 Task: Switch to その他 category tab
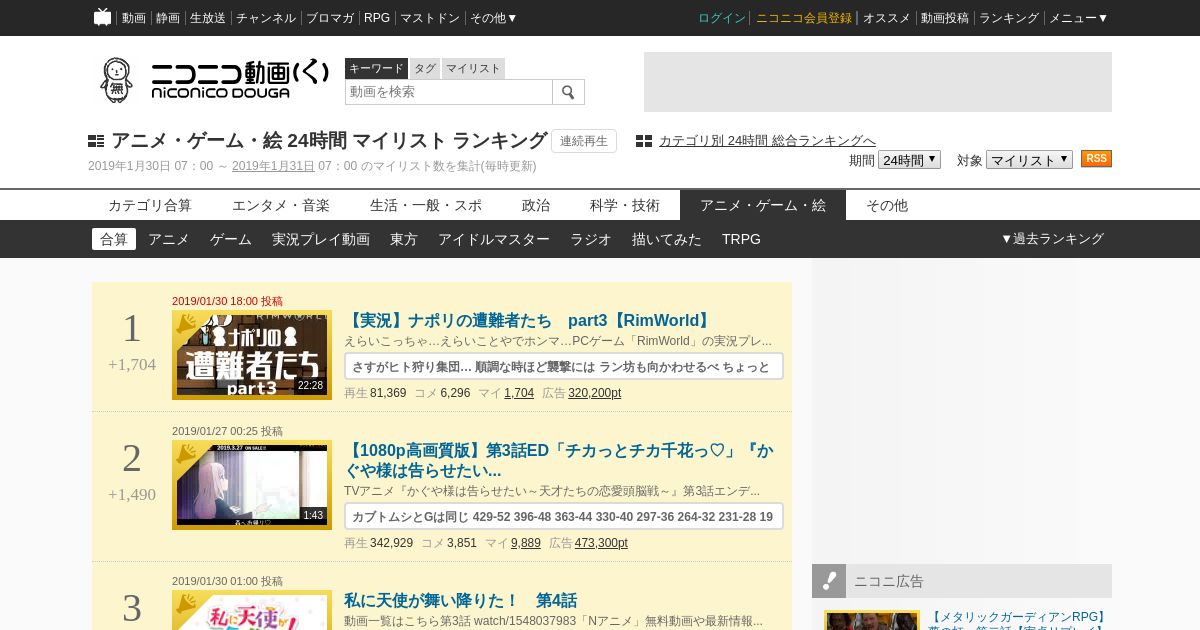[x=887, y=205]
